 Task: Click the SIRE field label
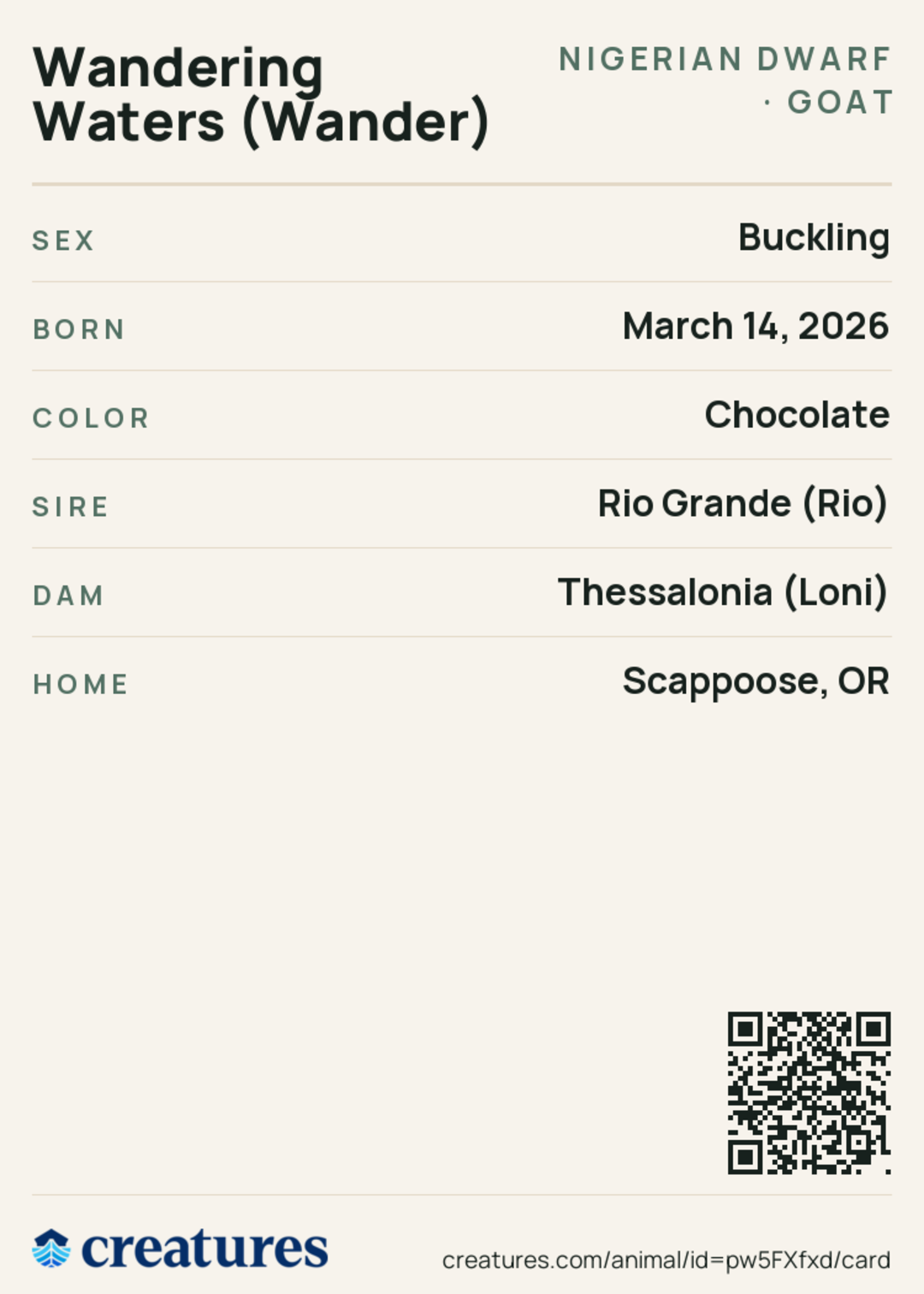[x=70, y=507]
